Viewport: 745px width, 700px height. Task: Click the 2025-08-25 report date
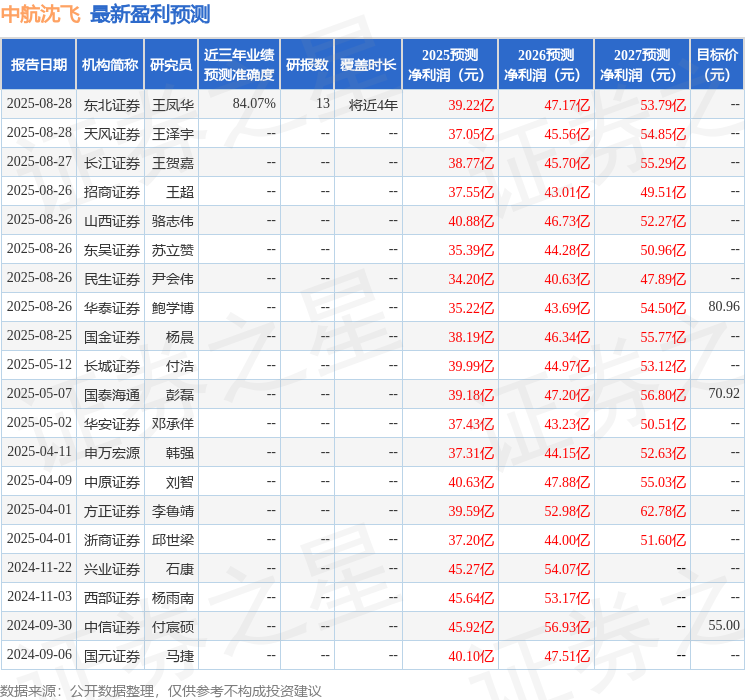39,336
